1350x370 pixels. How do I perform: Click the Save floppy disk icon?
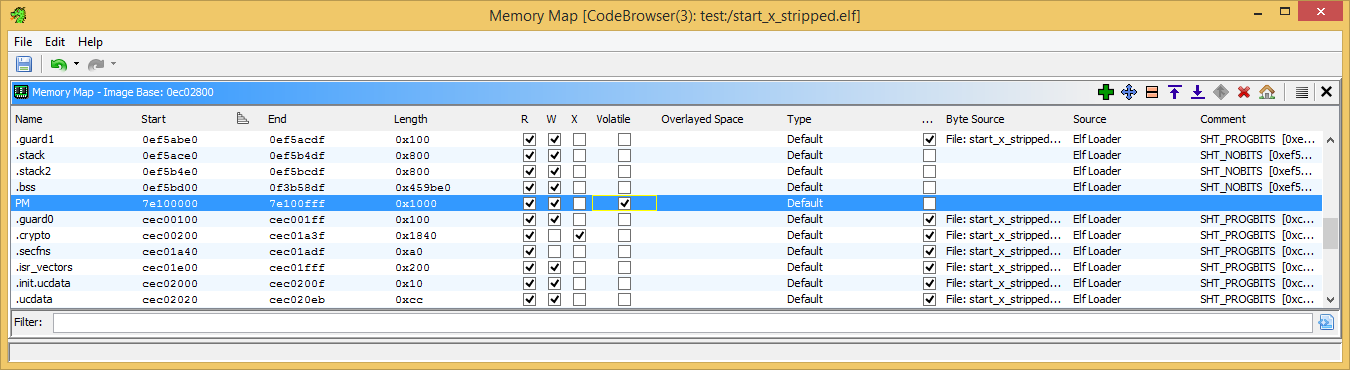pos(24,64)
